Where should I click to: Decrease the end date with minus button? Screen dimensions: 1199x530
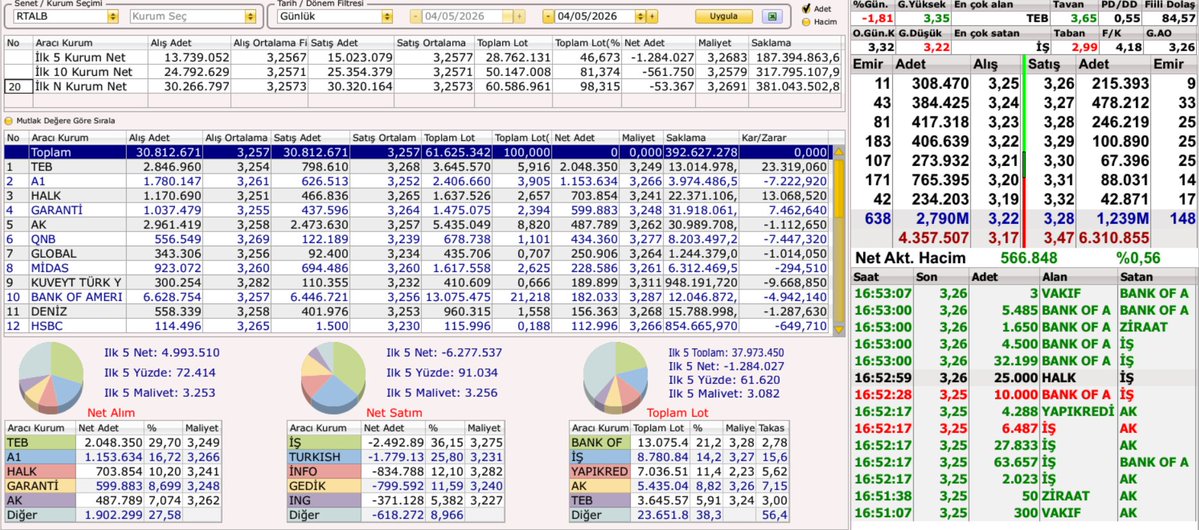pos(548,17)
